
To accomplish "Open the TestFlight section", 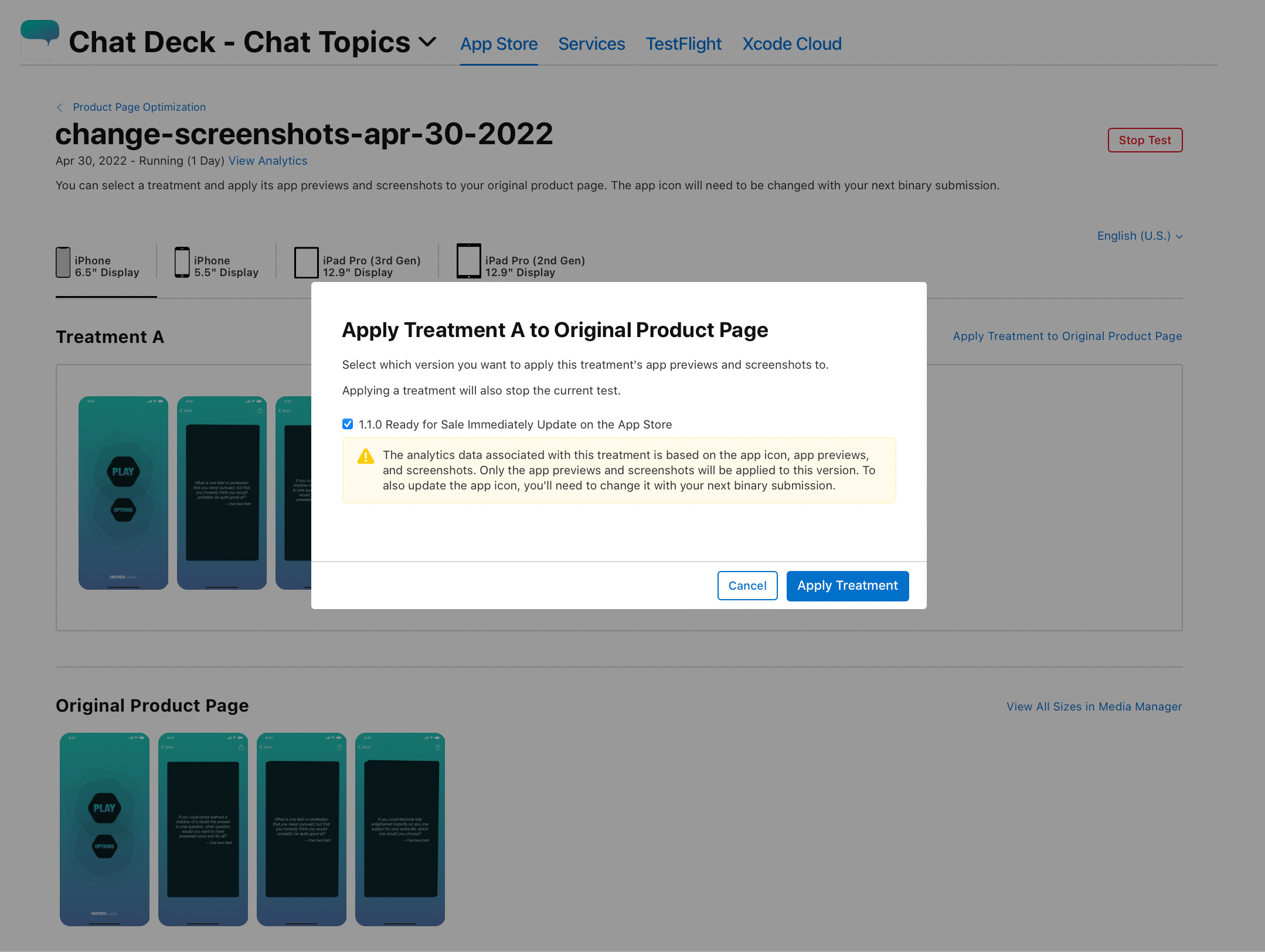I will 683,44.
